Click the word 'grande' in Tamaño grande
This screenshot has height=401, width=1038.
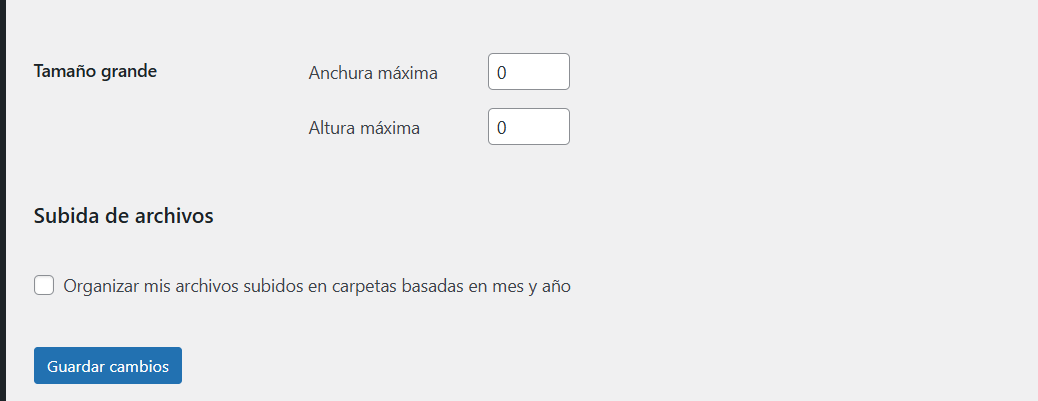pos(128,73)
